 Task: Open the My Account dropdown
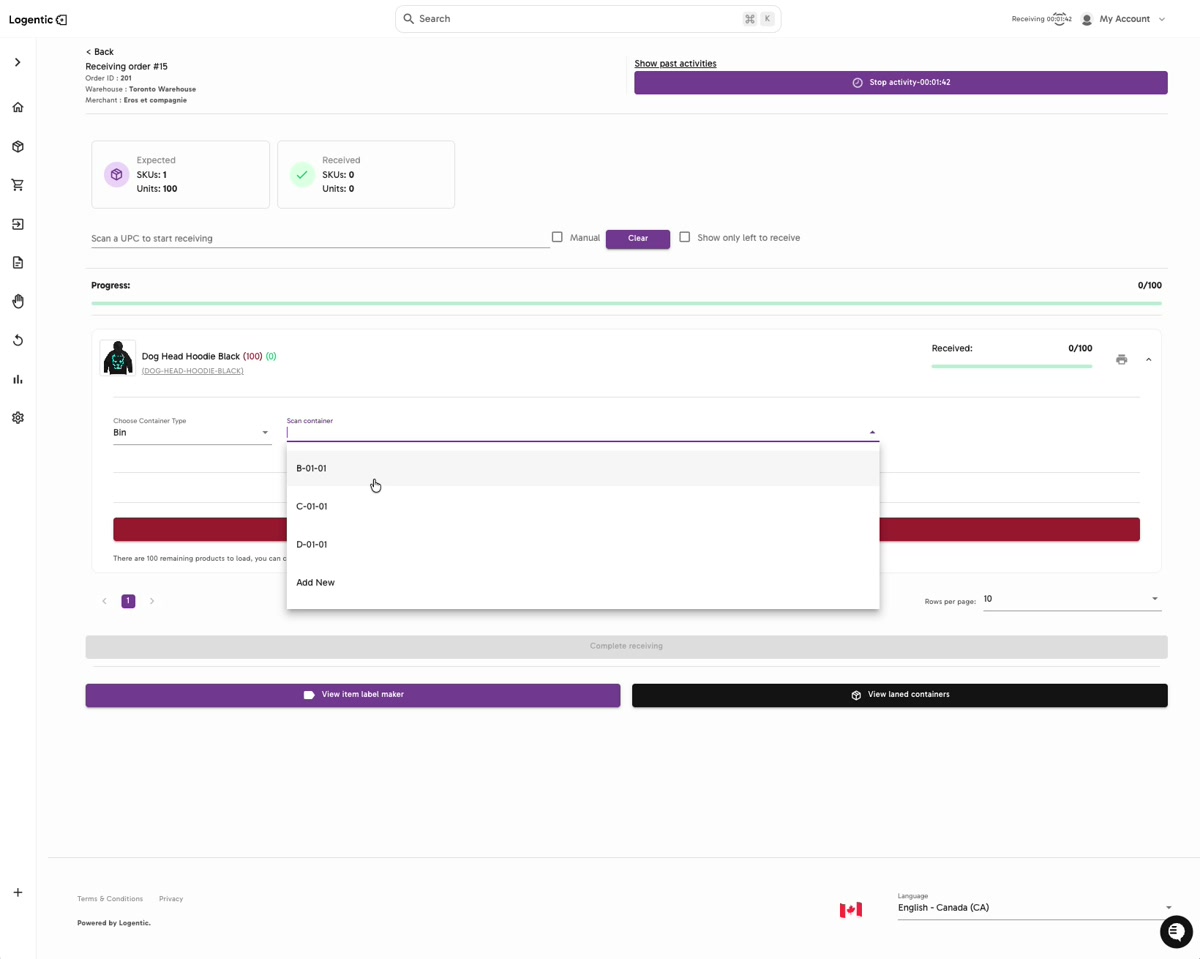1132,19
